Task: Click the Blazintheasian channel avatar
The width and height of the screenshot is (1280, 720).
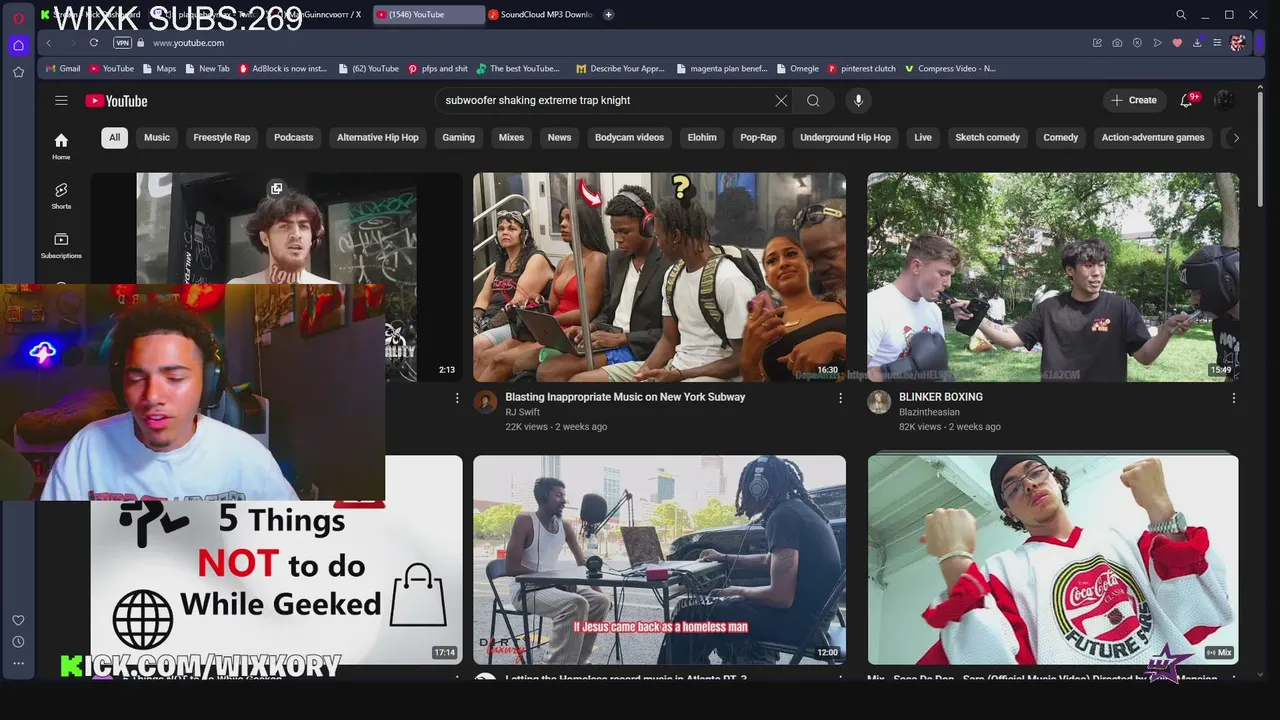Action: (879, 402)
